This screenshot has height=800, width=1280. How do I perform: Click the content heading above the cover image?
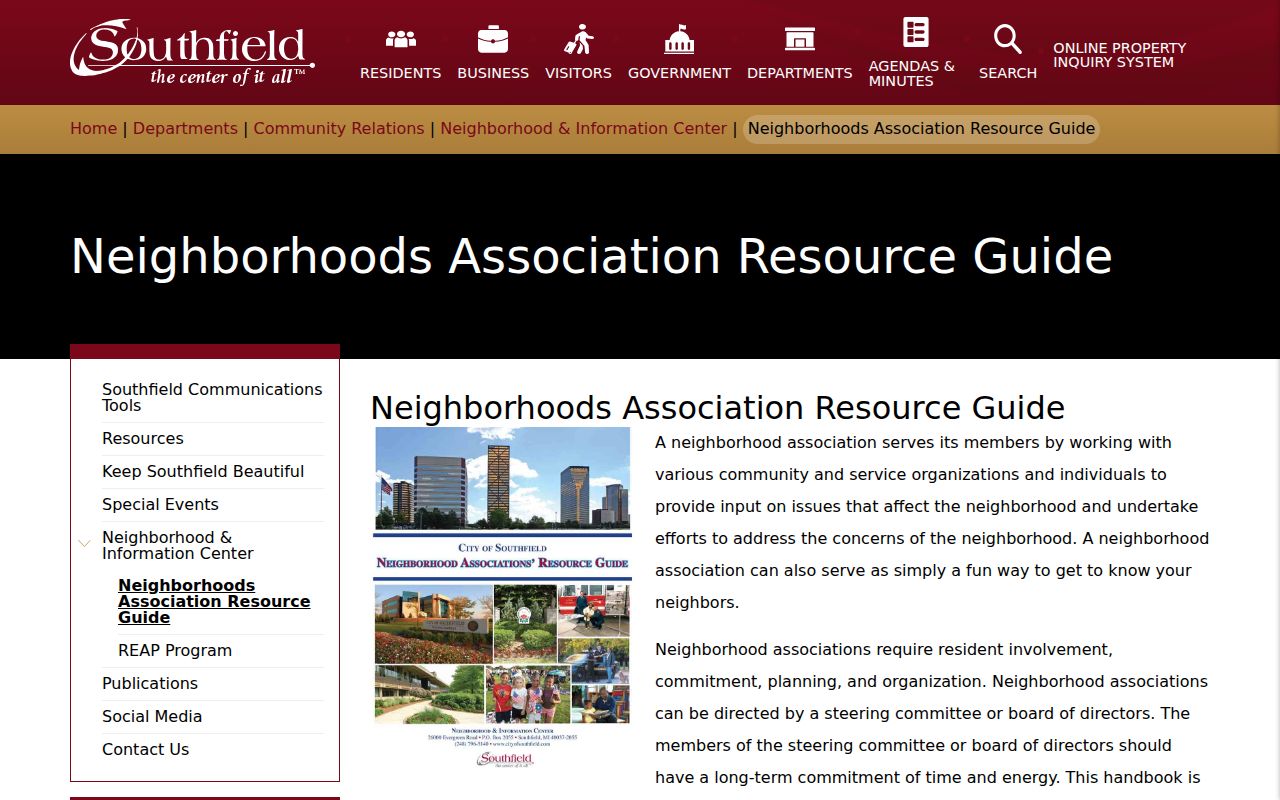717,408
